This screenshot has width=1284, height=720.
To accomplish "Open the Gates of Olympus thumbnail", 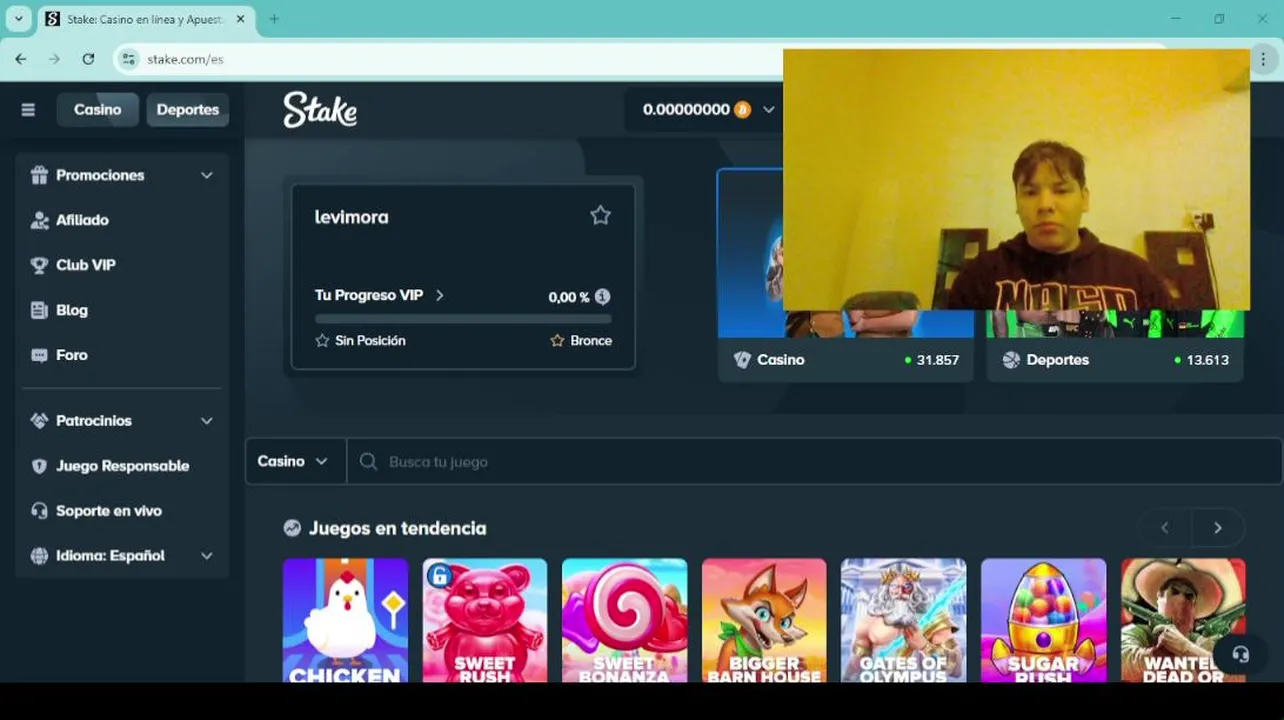I will tap(904, 620).
